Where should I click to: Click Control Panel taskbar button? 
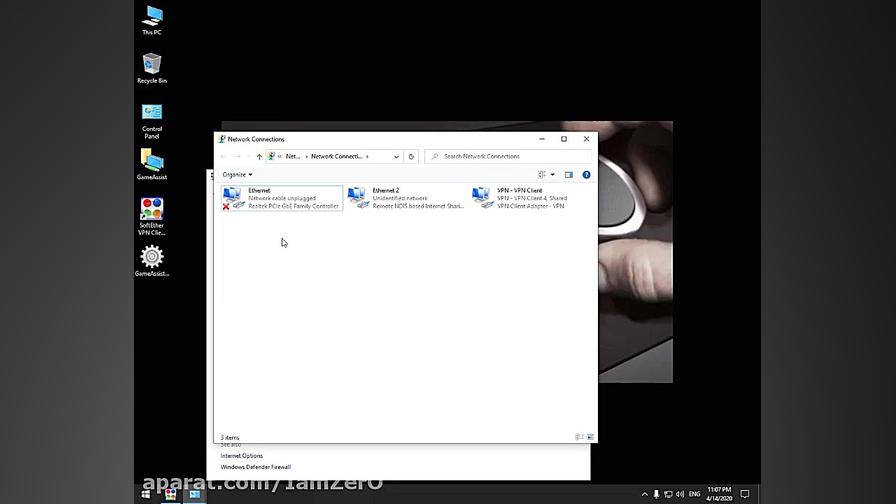[x=195, y=494]
